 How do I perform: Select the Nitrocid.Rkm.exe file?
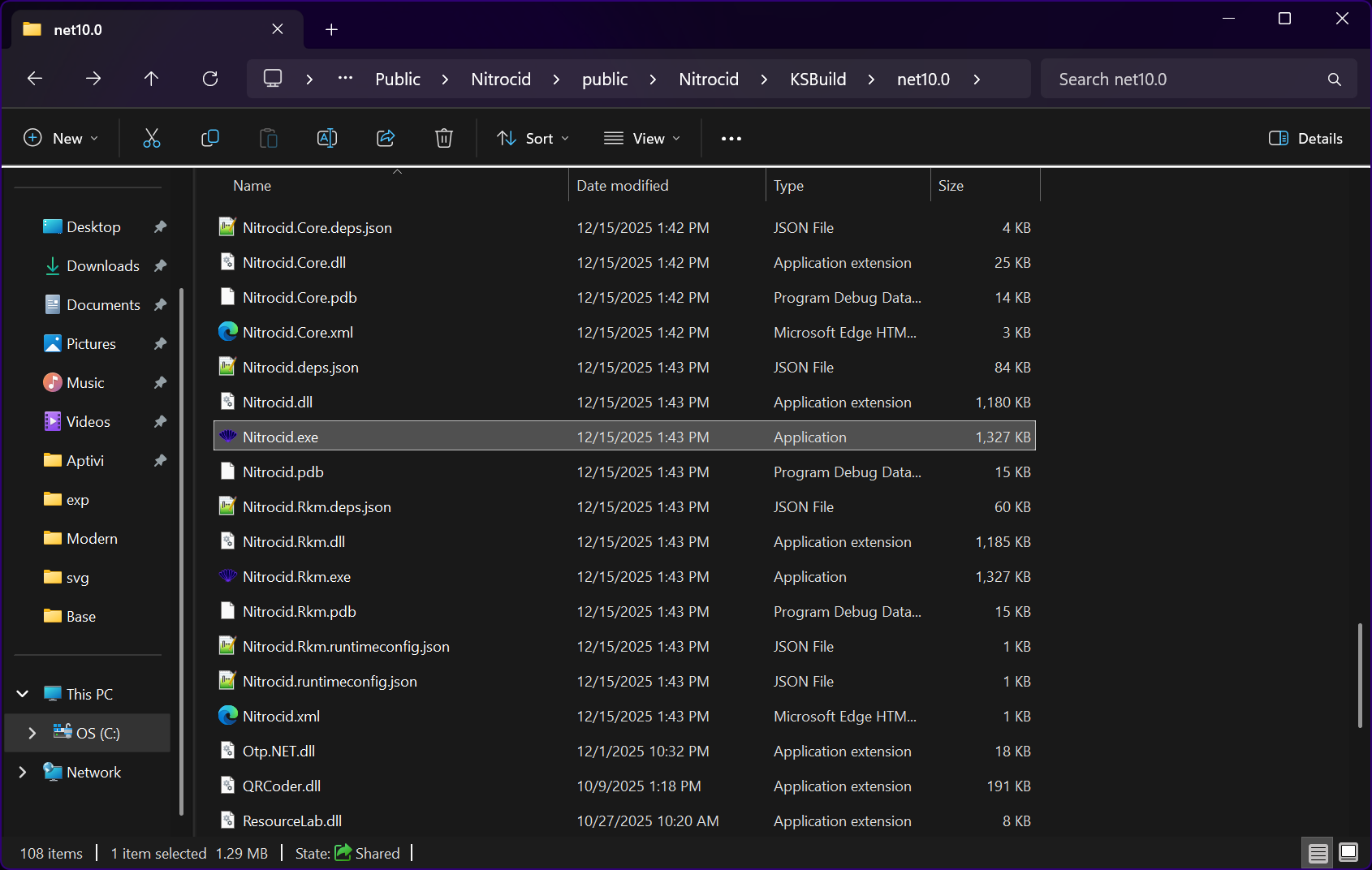tap(296, 577)
